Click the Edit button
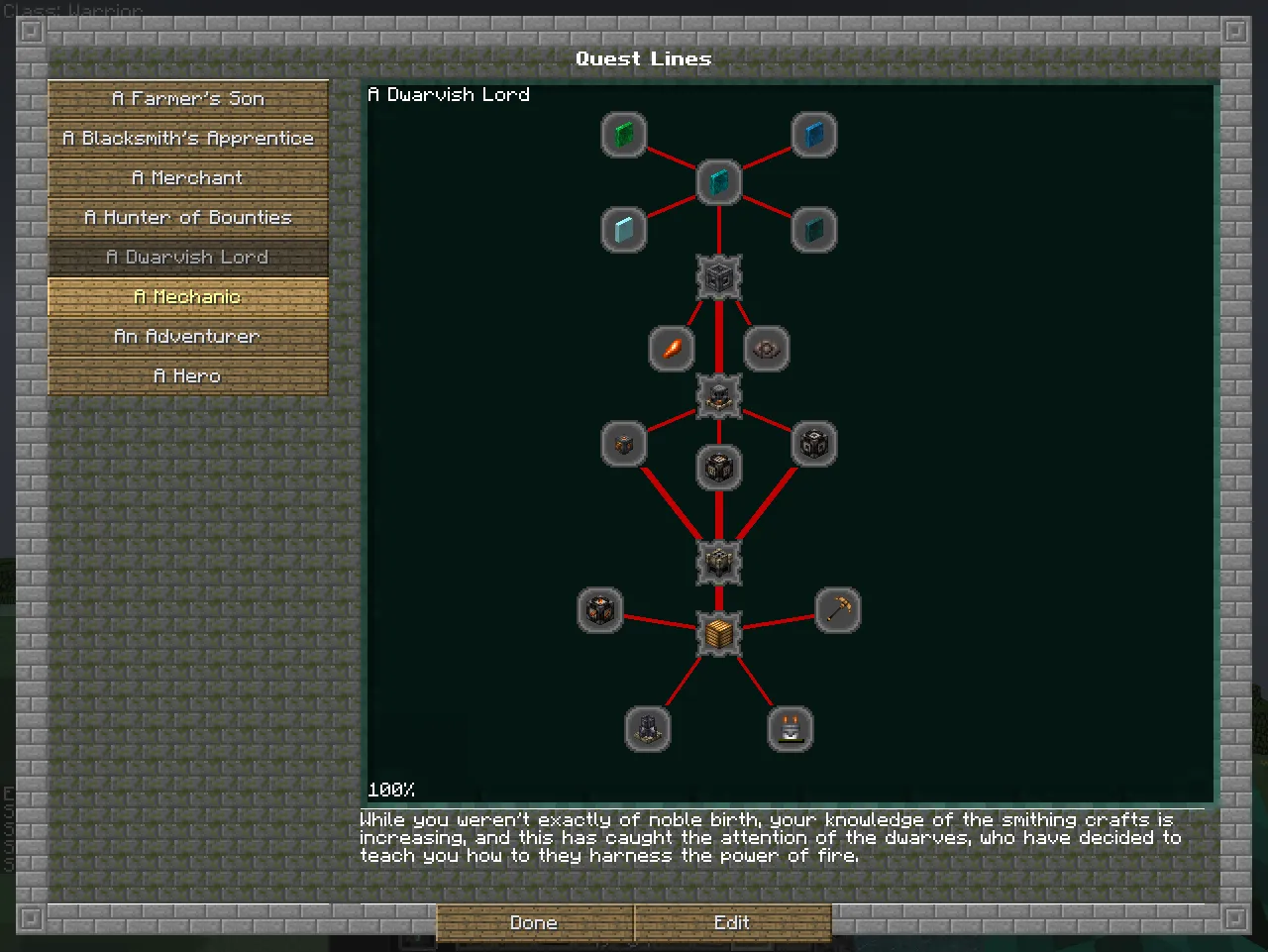Viewport: 1268px width, 952px height. click(733, 923)
